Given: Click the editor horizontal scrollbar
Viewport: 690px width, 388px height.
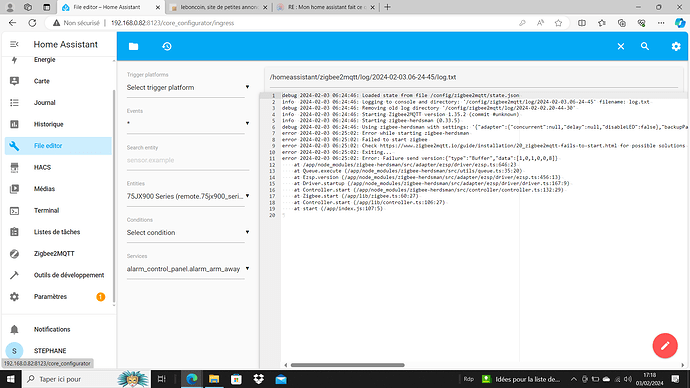Looking at the screenshot, I should pyautogui.click(x=348, y=365).
